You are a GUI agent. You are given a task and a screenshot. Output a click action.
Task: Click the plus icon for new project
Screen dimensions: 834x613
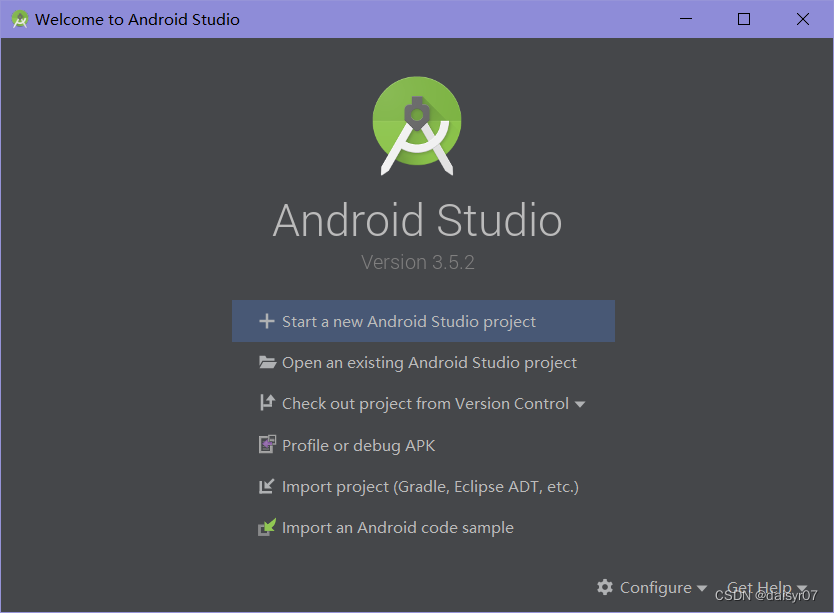click(x=266, y=321)
